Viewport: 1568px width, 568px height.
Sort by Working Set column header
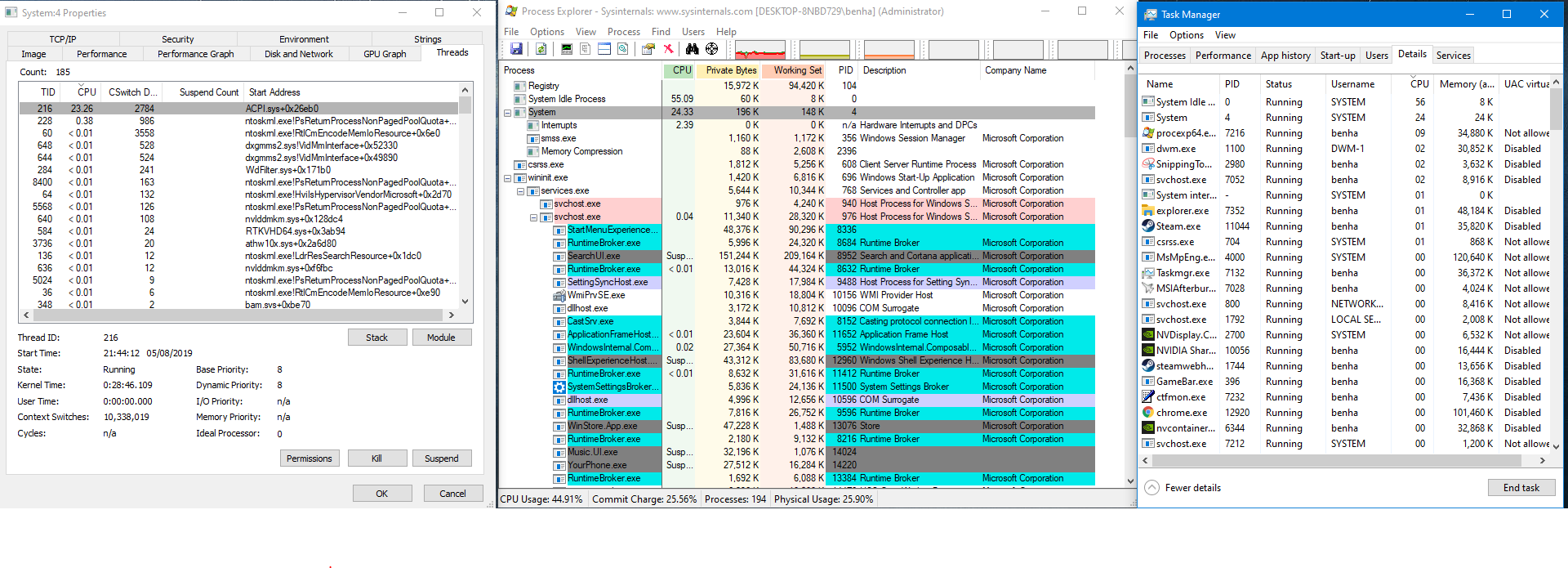(794, 70)
